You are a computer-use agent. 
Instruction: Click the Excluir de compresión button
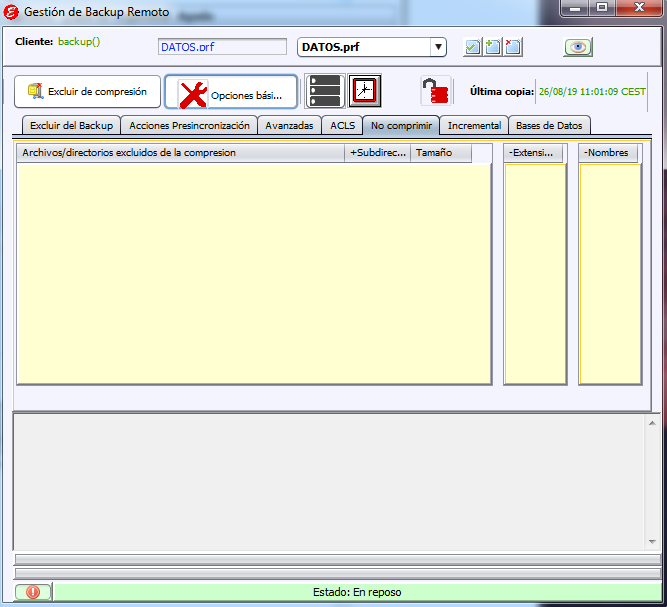tap(87, 91)
